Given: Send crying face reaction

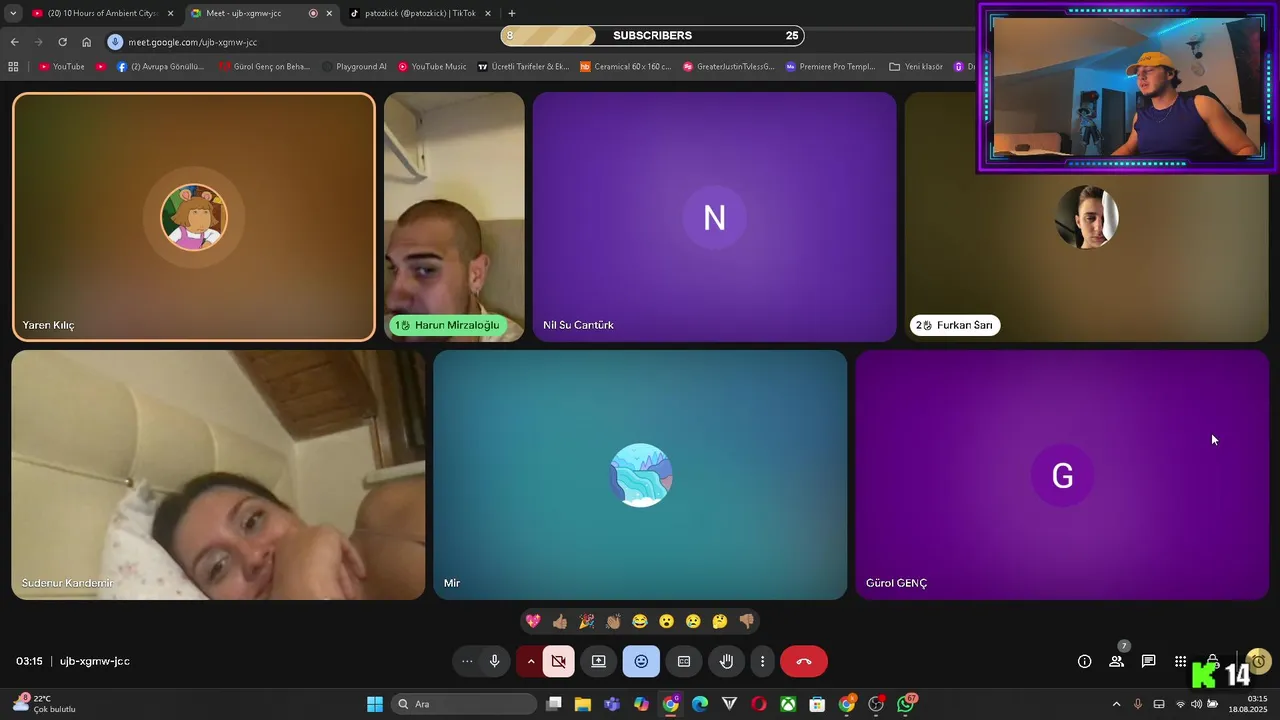Looking at the screenshot, I should 693,621.
